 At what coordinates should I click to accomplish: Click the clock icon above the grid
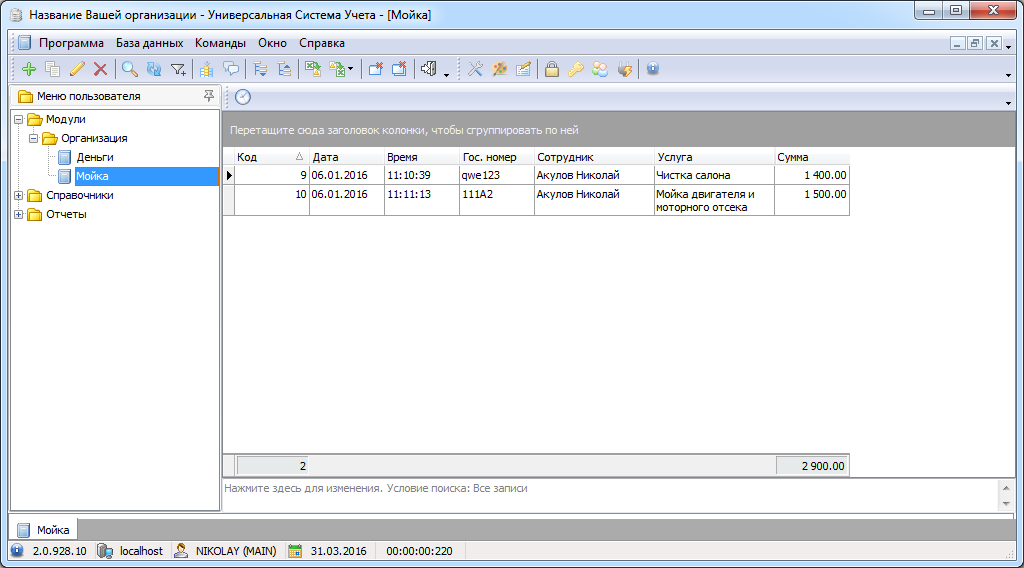243,97
